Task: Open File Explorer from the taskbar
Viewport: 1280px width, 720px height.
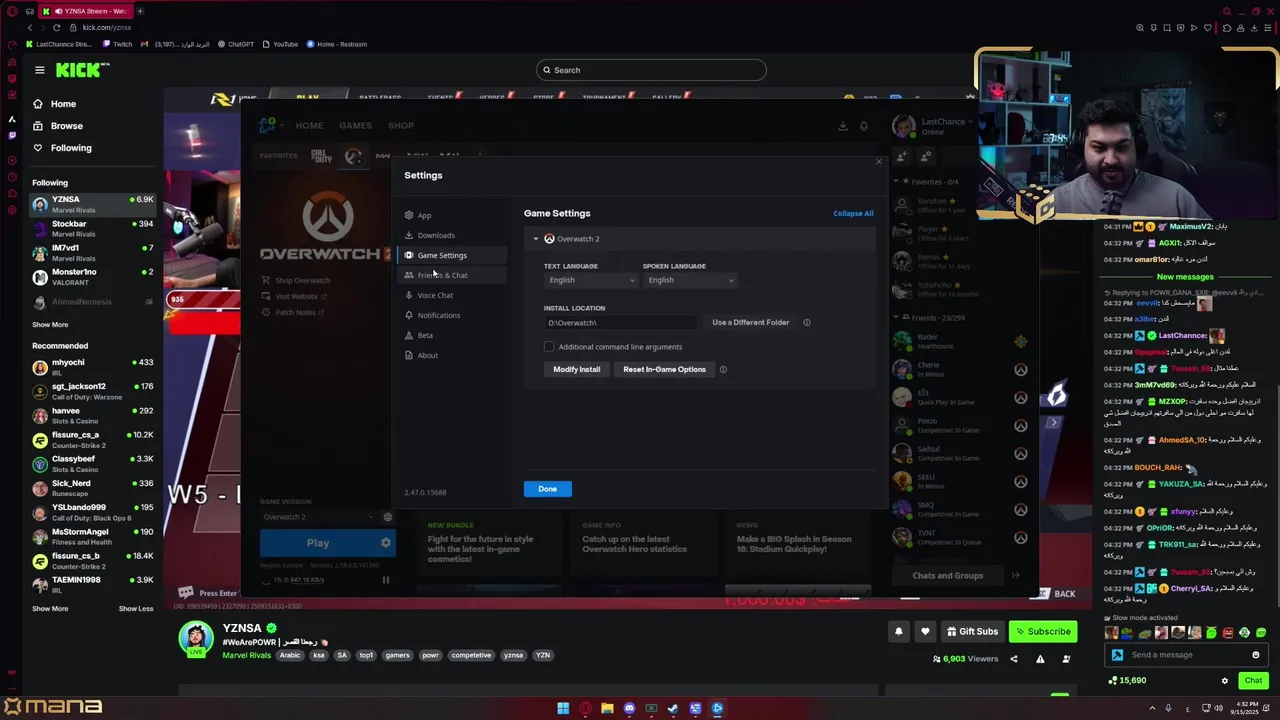Action: tap(607, 709)
